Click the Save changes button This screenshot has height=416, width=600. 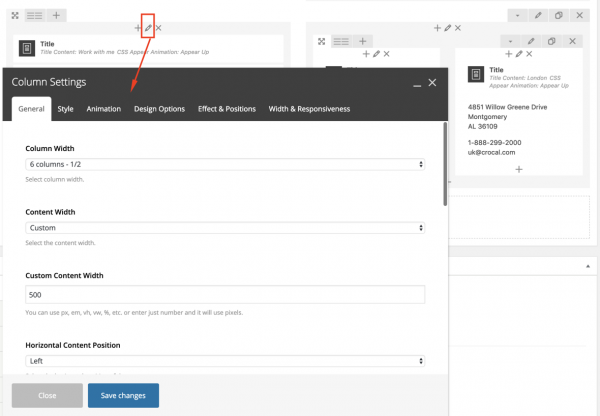point(123,396)
